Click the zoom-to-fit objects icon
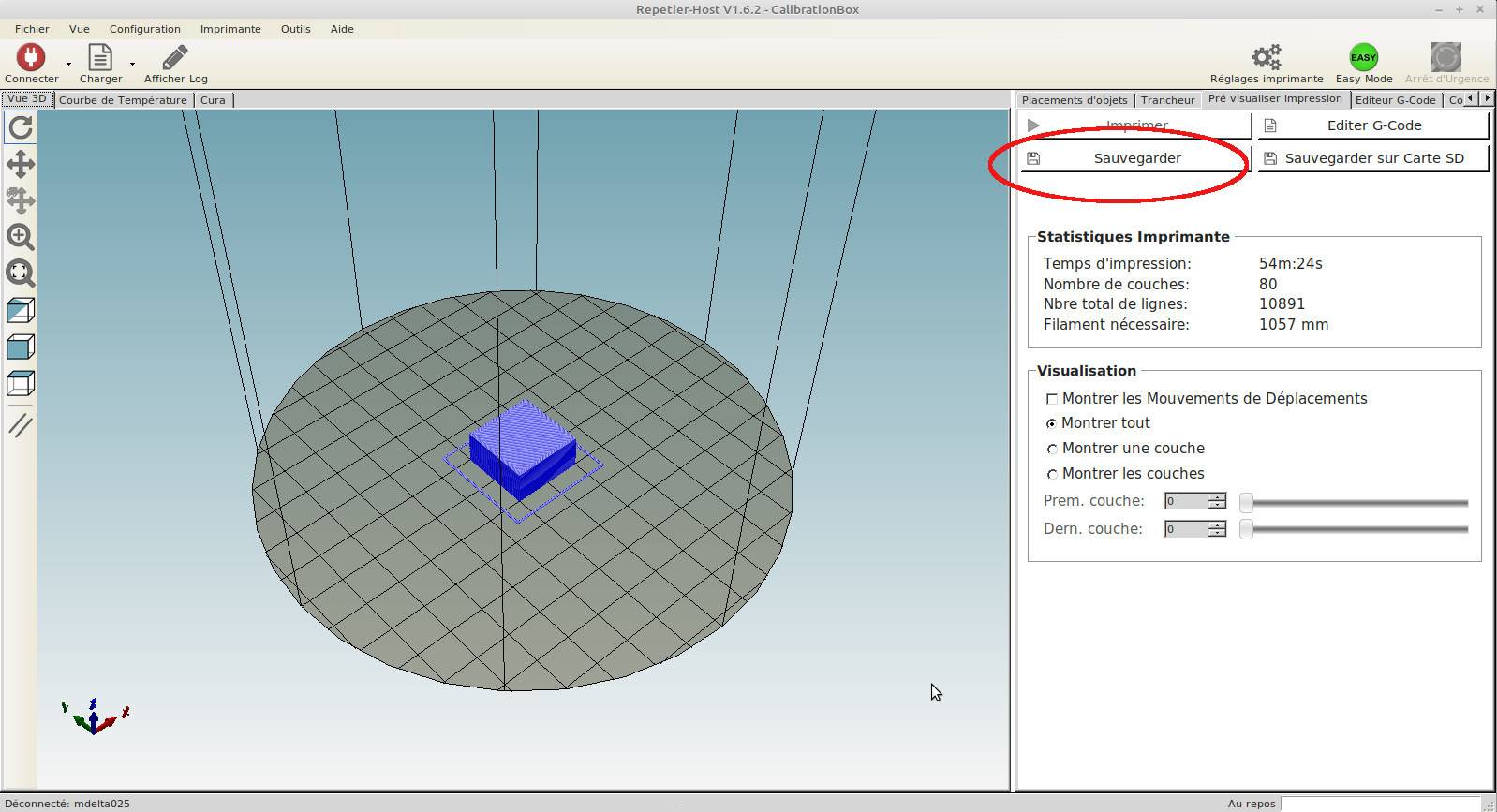Viewport: 1497px width, 812px height. click(21, 273)
